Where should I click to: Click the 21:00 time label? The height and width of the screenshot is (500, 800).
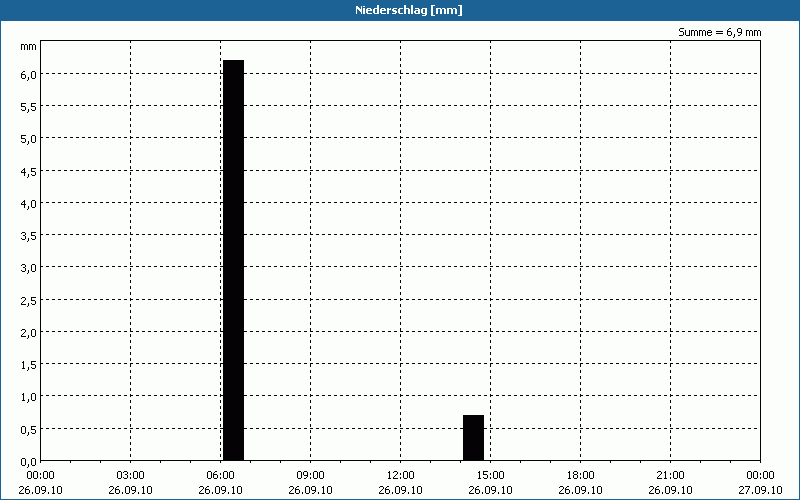click(x=670, y=476)
